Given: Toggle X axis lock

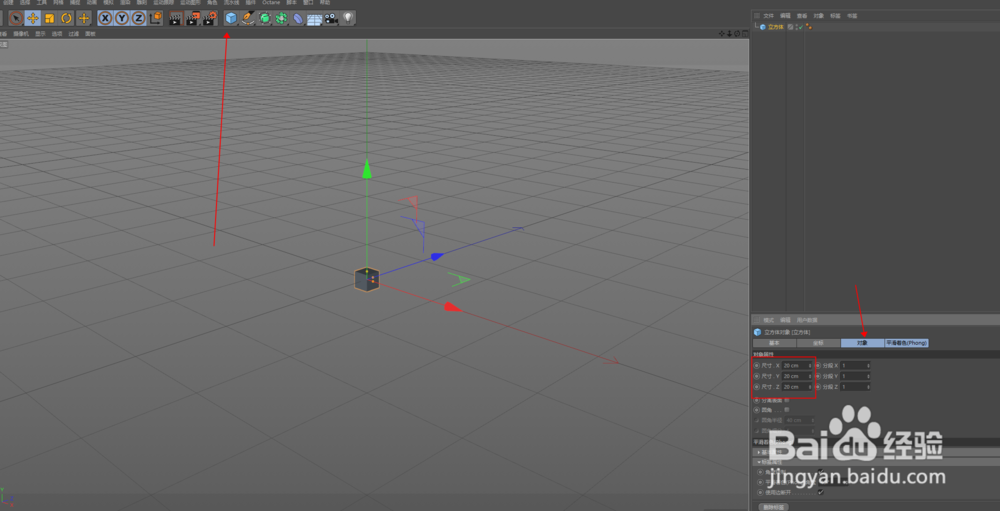Looking at the screenshot, I should [105, 18].
